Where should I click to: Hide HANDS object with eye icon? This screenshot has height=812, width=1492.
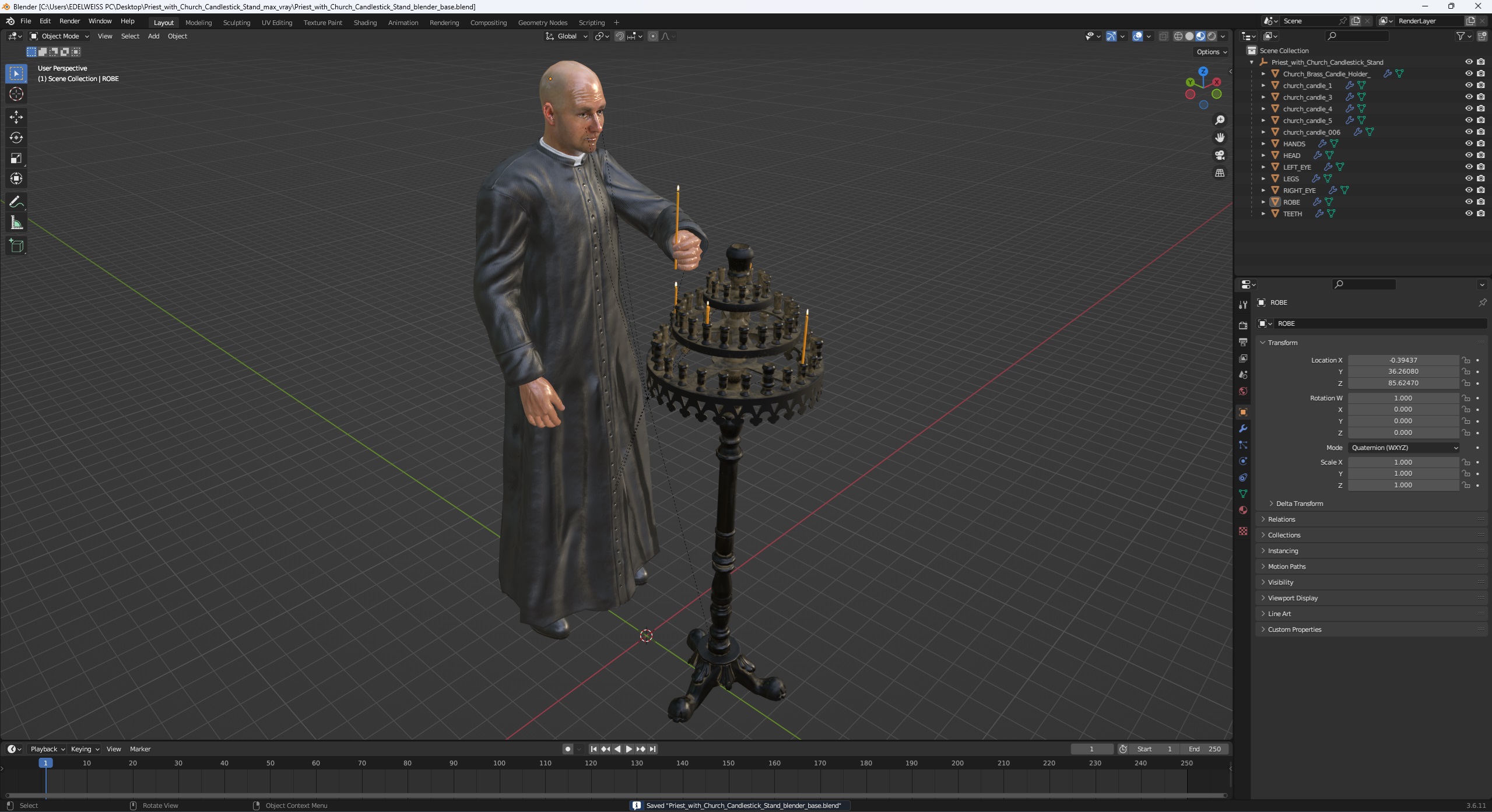coord(1469,143)
